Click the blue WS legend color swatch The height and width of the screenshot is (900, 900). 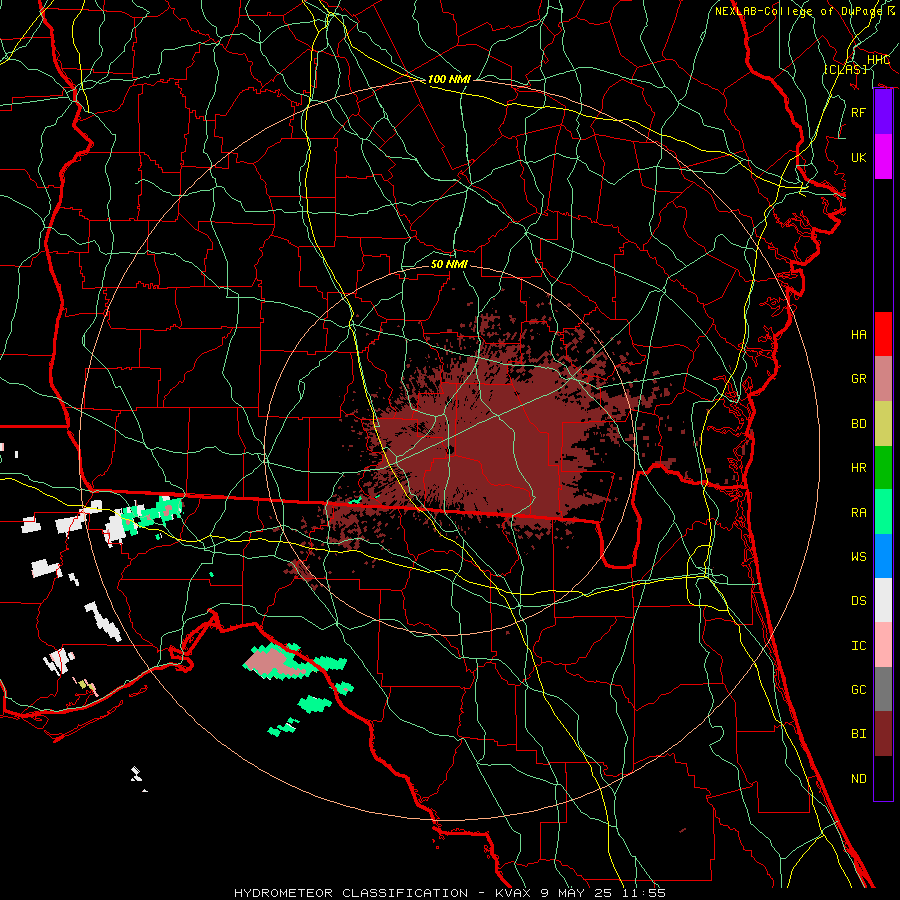coord(883,556)
